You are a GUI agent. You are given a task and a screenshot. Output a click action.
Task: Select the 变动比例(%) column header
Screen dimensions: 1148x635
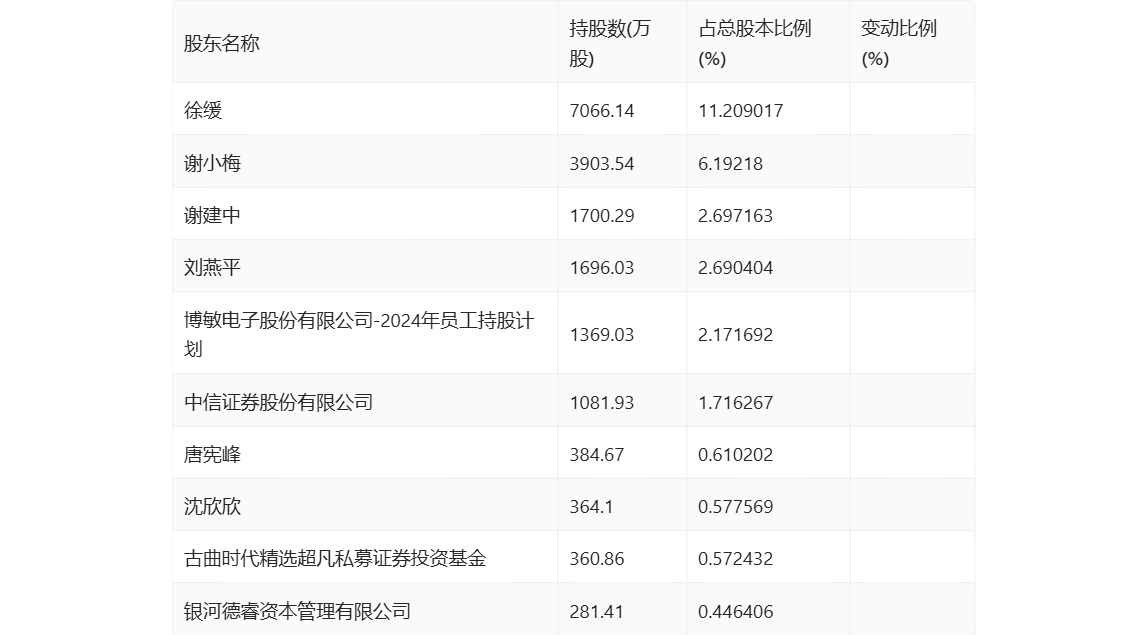click(899, 44)
